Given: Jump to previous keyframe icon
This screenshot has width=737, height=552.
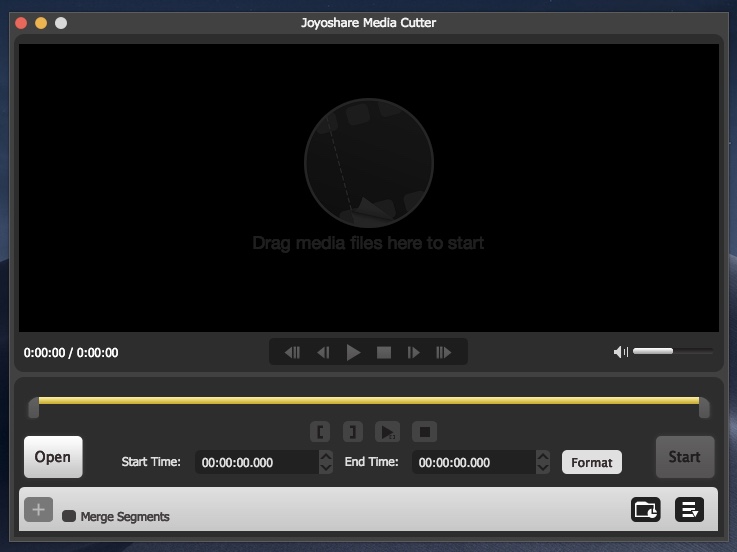Looking at the screenshot, I should tap(293, 352).
